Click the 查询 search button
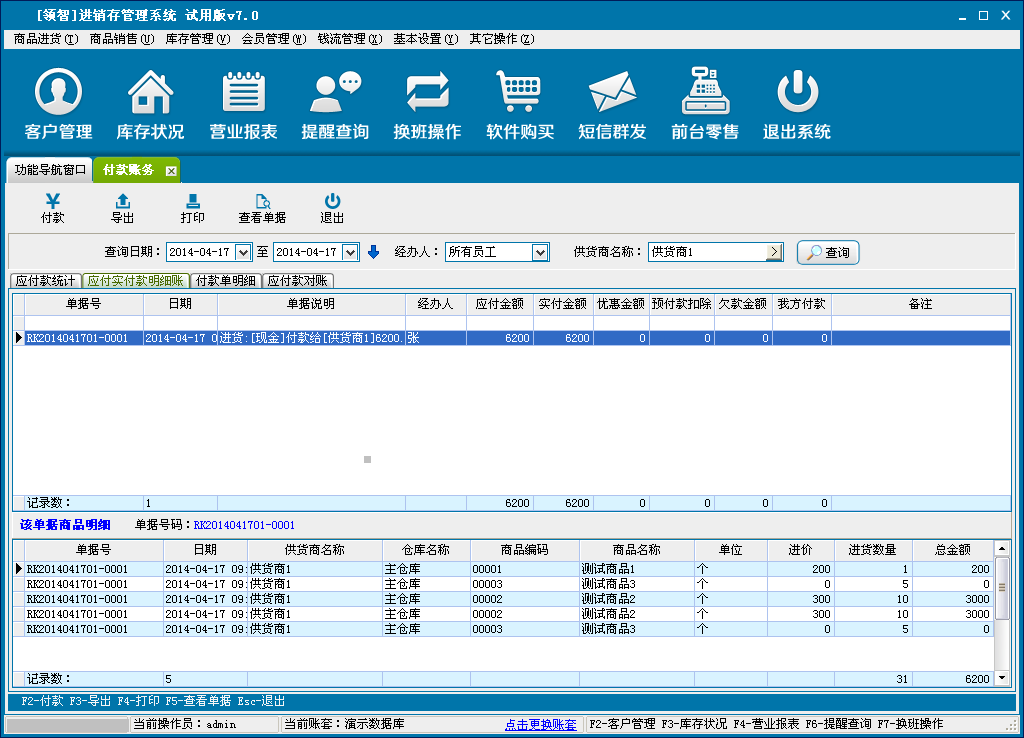1024x738 pixels. click(x=828, y=253)
